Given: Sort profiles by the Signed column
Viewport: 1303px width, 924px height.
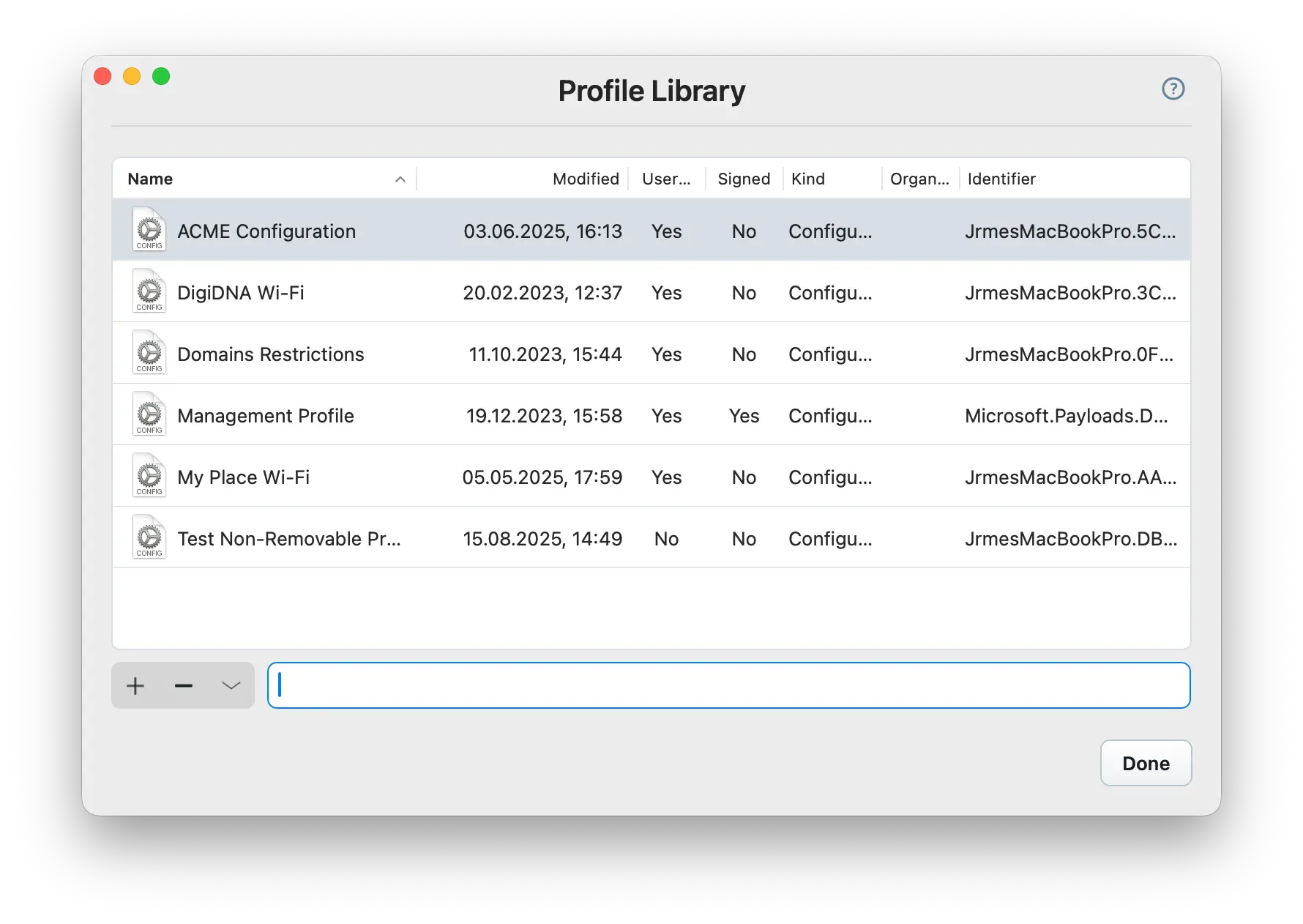Looking at the screenshot, I should [743, 179].
